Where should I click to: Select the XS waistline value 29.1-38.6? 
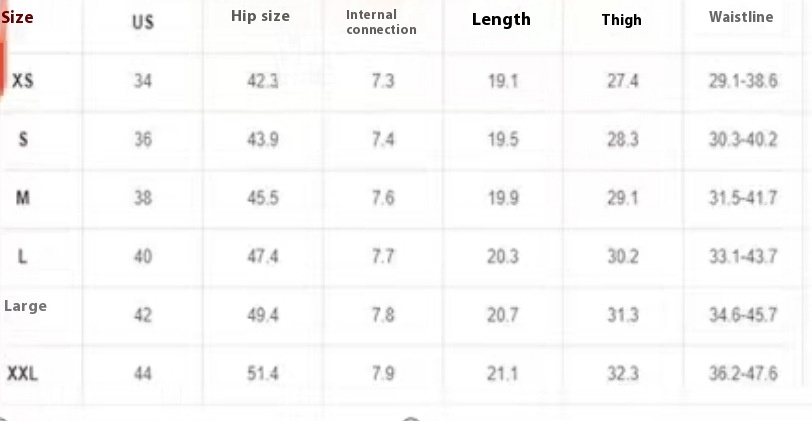(743, 81)
